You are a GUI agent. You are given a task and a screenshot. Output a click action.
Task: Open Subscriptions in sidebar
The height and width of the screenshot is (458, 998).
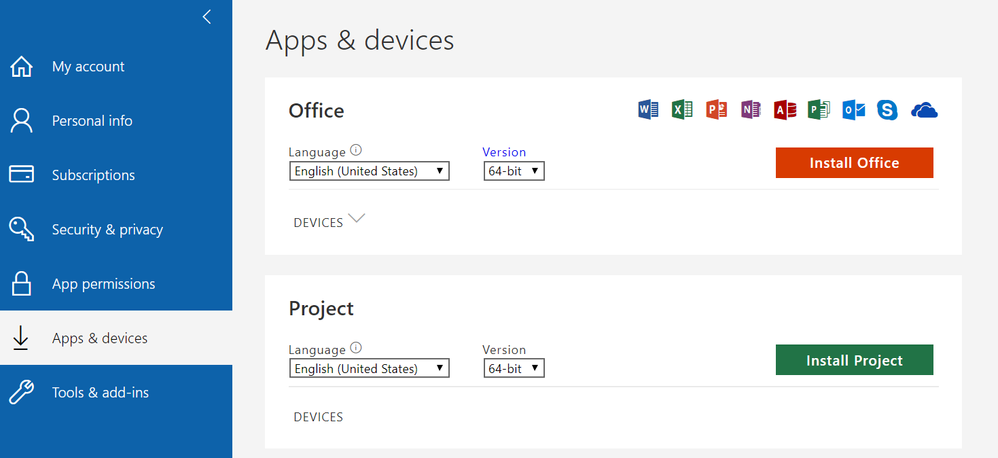[x=116, y=175]
